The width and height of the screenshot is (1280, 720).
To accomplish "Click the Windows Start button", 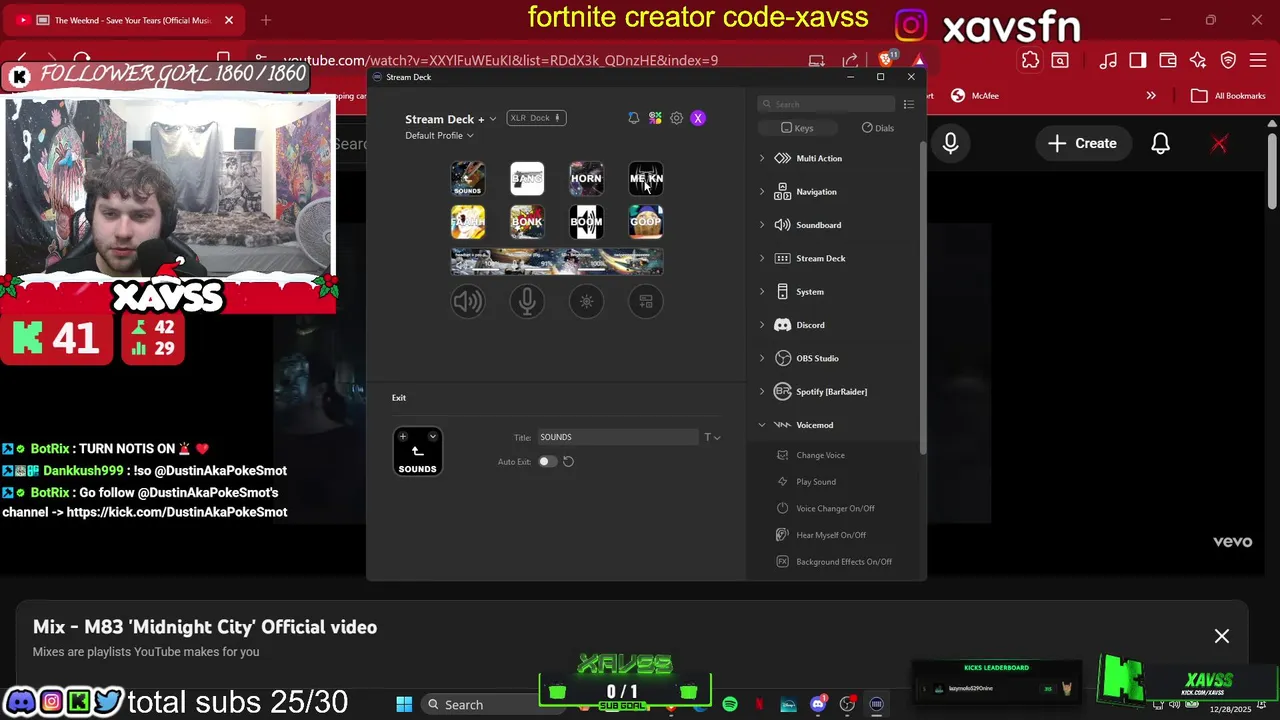I will tap(404, 705).
